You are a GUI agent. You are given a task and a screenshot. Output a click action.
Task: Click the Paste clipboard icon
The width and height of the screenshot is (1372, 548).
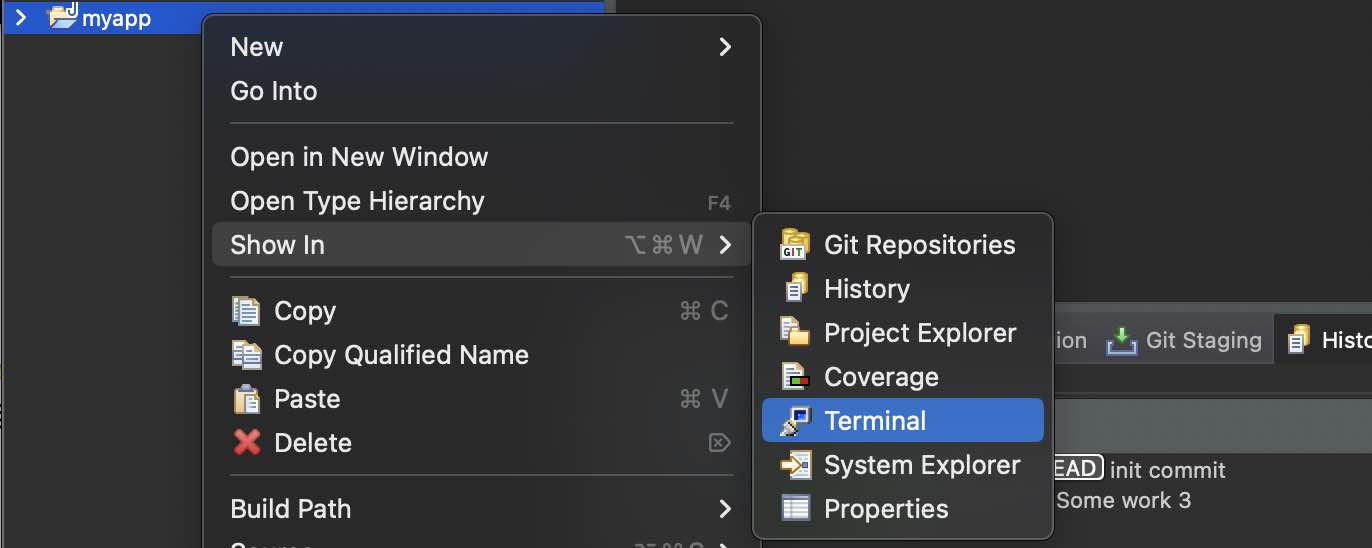(x=246, y=399)
